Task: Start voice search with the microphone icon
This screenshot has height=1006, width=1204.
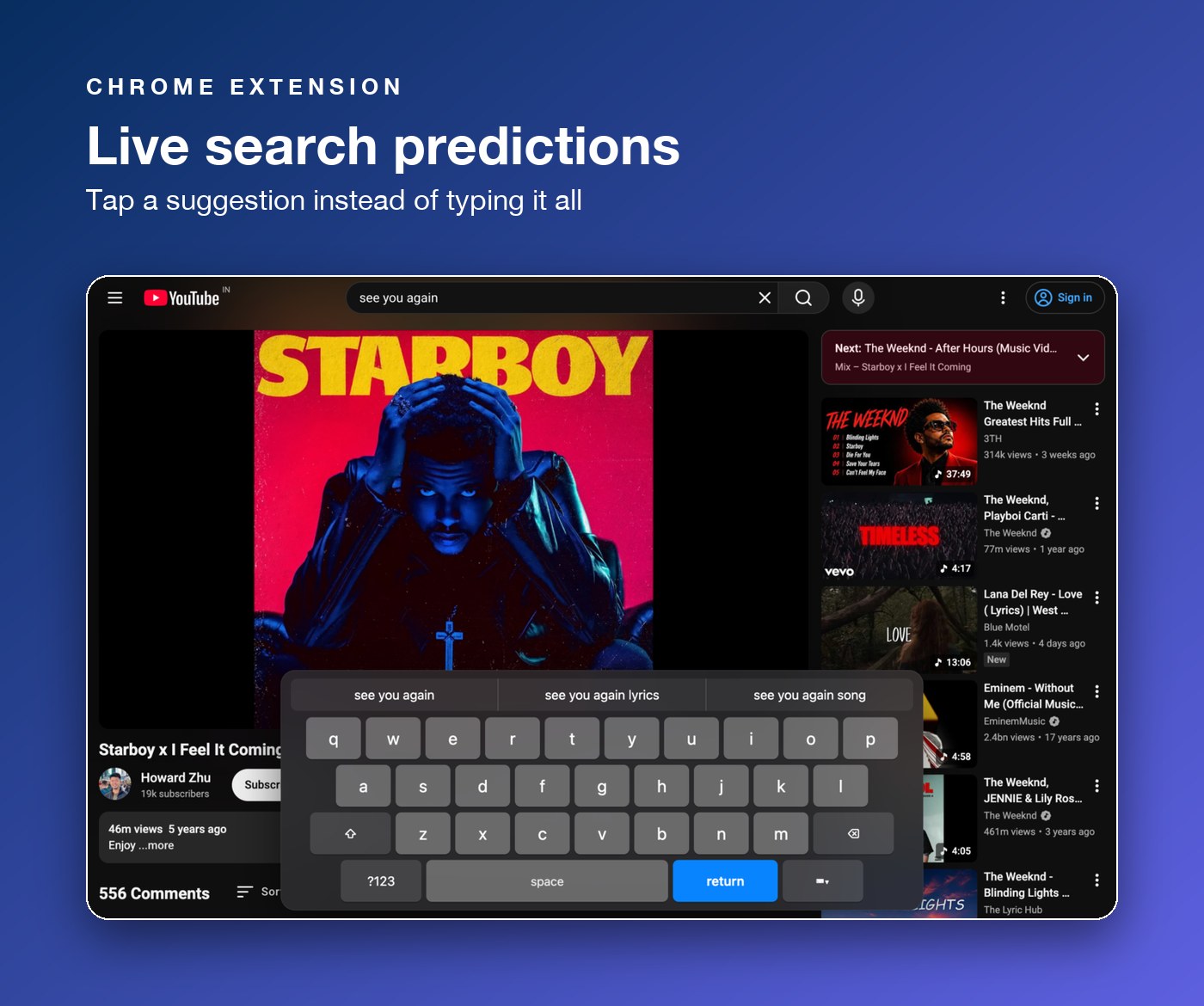Action: (x=857, y=298)
